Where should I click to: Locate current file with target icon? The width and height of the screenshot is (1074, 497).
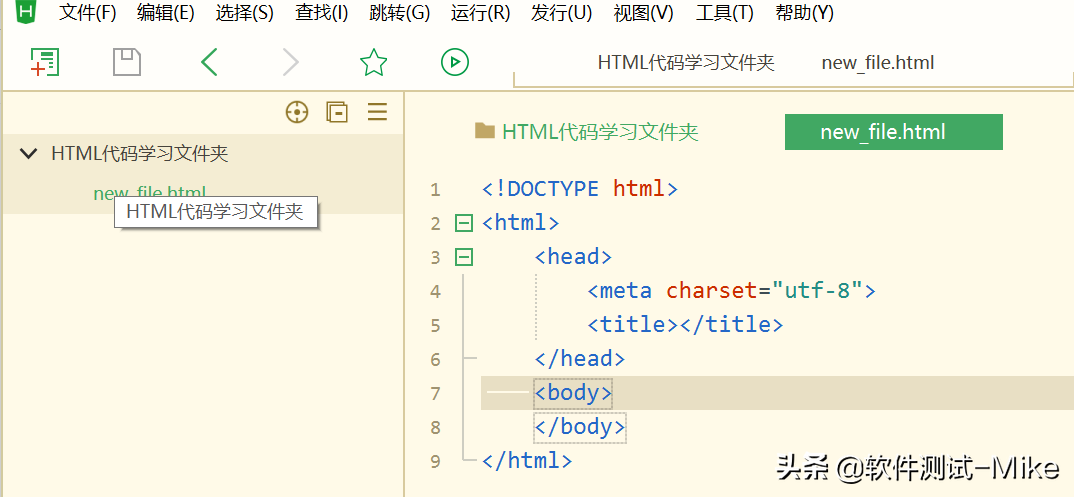[297, 112]
